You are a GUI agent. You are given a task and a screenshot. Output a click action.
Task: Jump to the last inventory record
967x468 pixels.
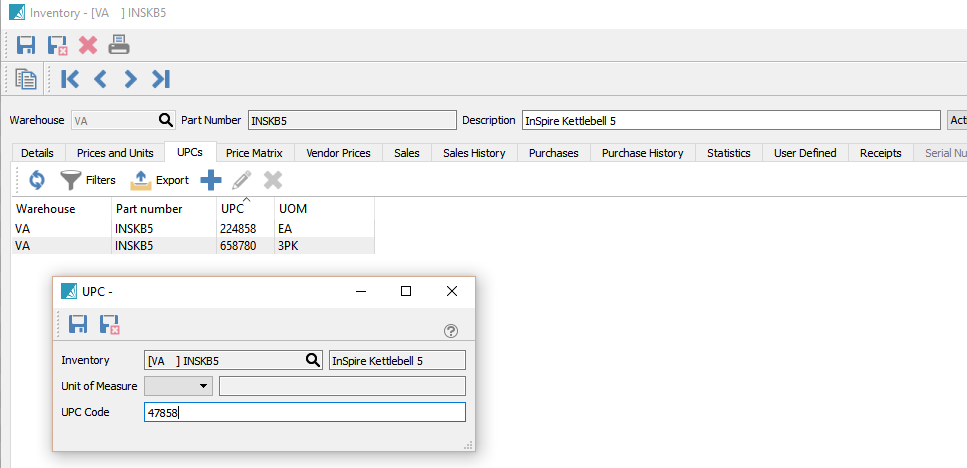pyautogui.click(x=161, y=79)
